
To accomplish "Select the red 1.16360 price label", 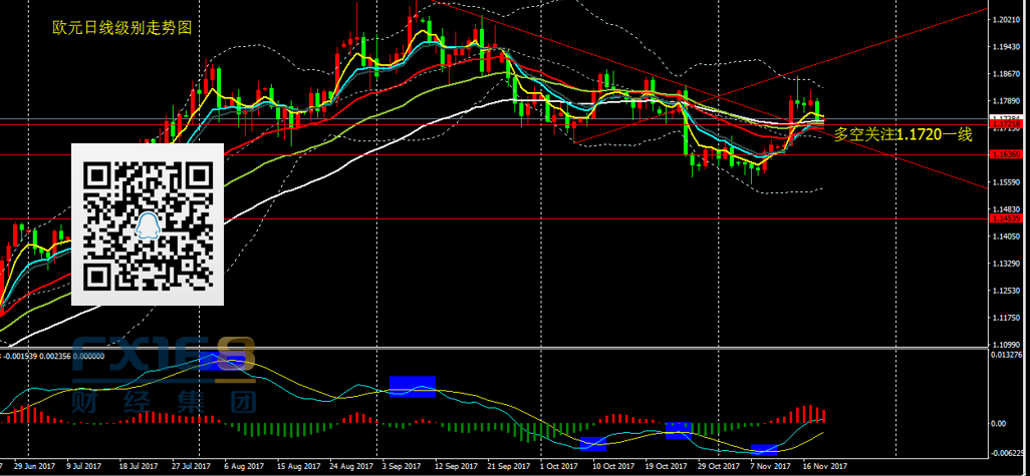I will (1003, 154).
